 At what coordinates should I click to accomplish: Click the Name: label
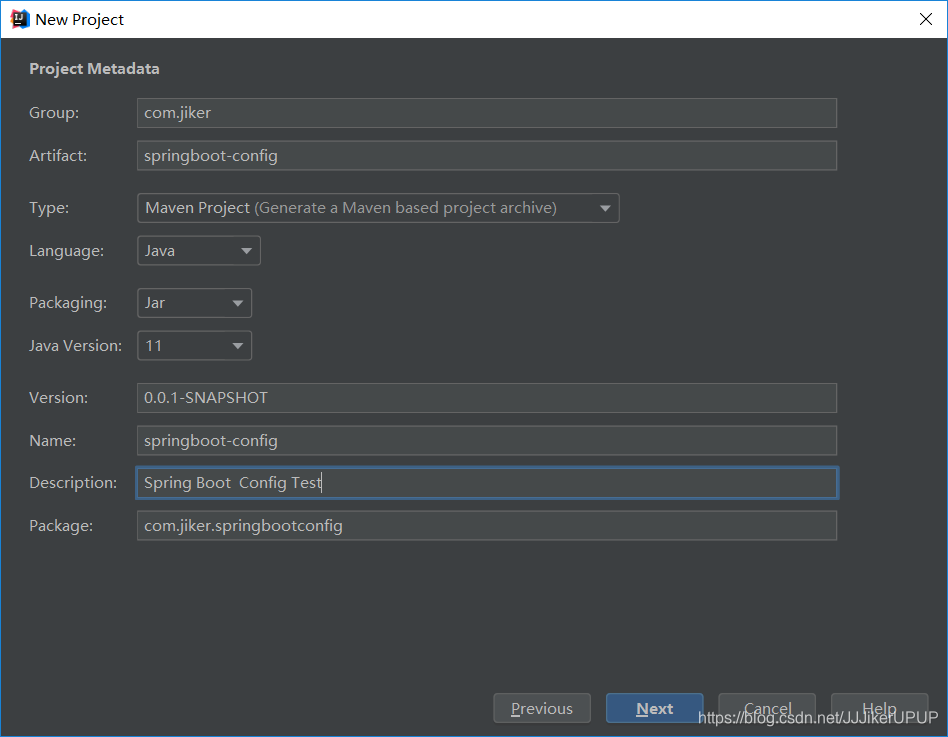pyautogui.click(x=53, y=441)
